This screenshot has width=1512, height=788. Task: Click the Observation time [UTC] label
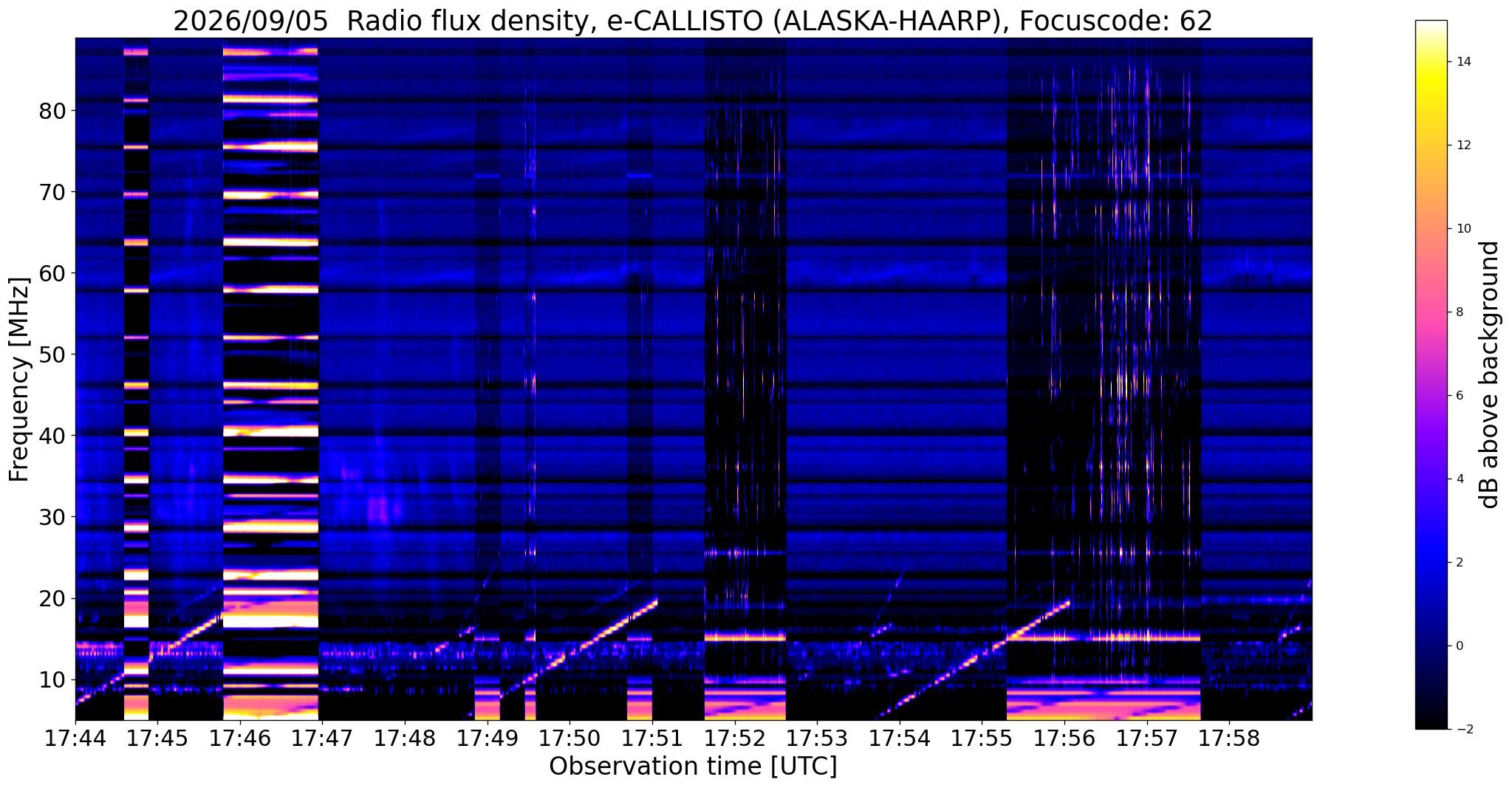693,767
